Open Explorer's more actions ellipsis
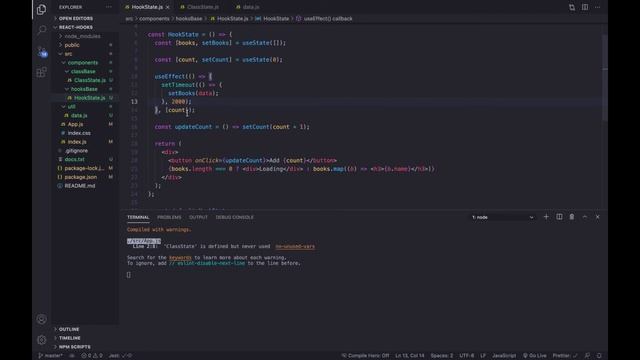Image resolution: width=640 pixels, height=360 pixels. click(x=109, y=7)
